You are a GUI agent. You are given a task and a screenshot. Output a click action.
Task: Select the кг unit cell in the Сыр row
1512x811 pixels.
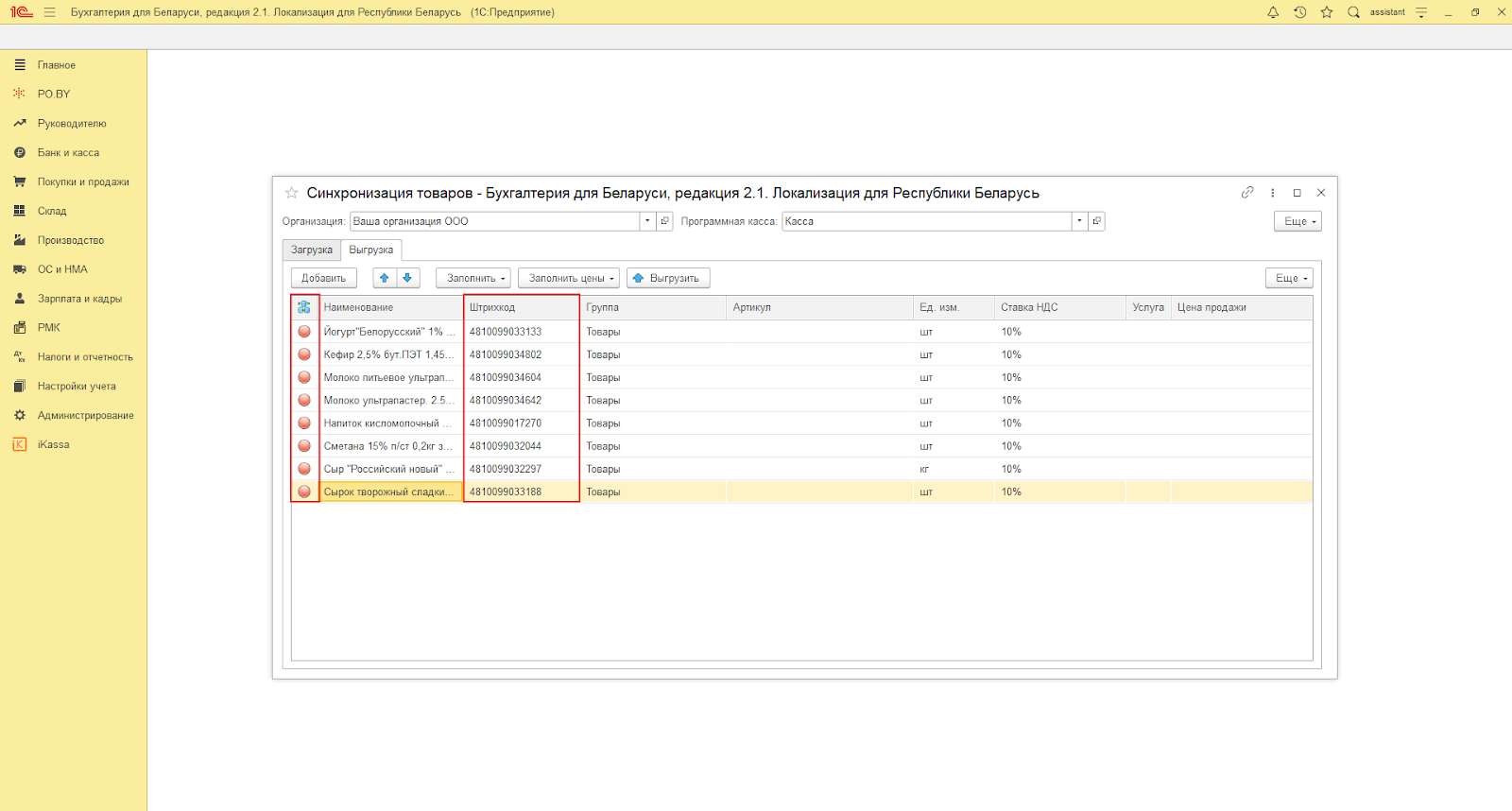point(954,469)
